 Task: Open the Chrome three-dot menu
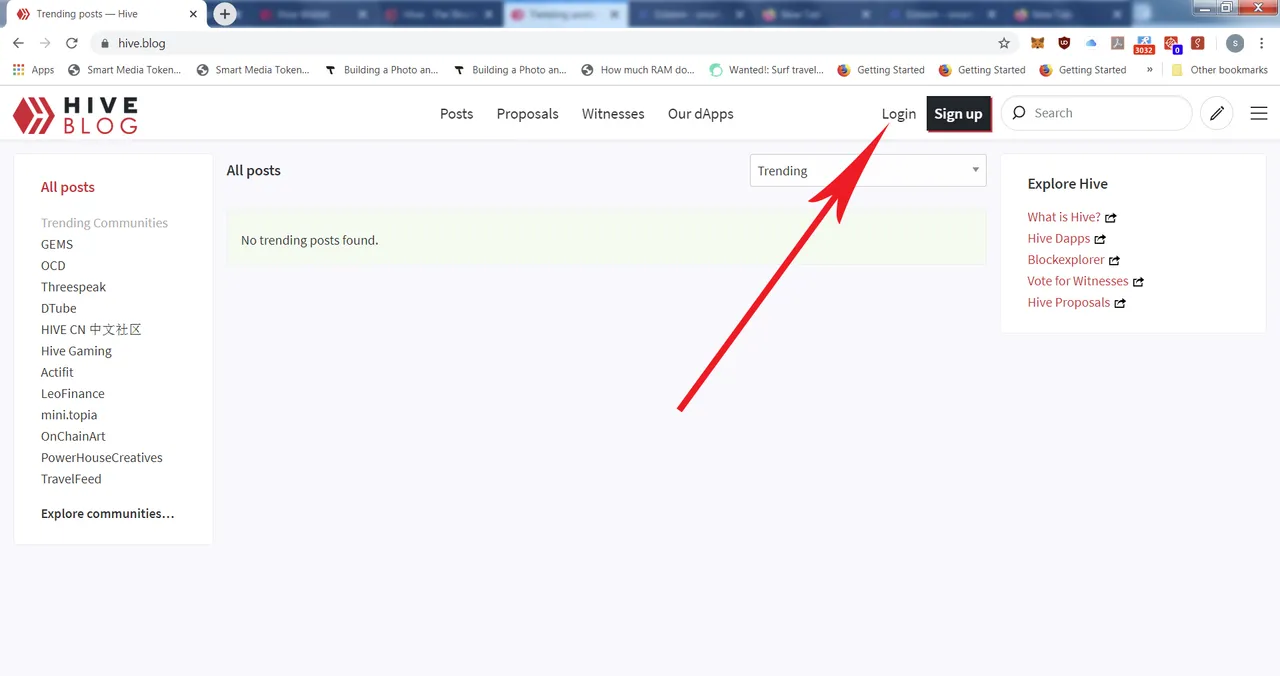tap(1262, 43)
